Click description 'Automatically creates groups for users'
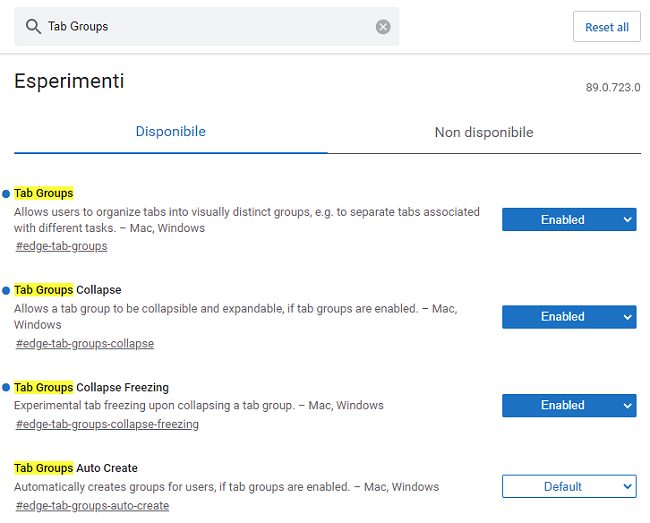The height and width of the screenshot is (523, 650). (226, 487)
